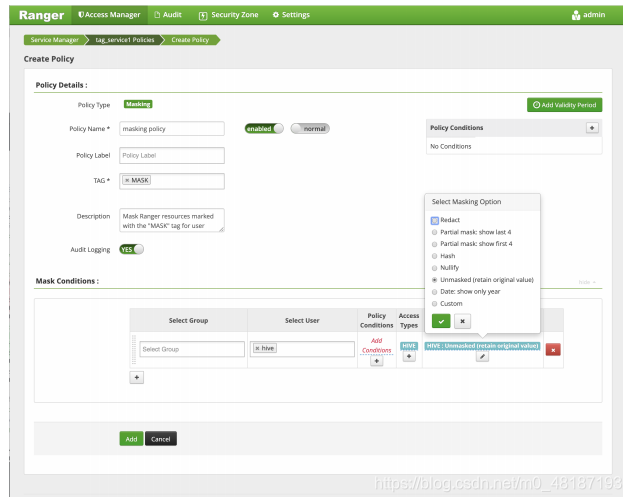The image size is (632, 502).
Task: Open the Security Zone tab
Action: (x=229, y=15)
